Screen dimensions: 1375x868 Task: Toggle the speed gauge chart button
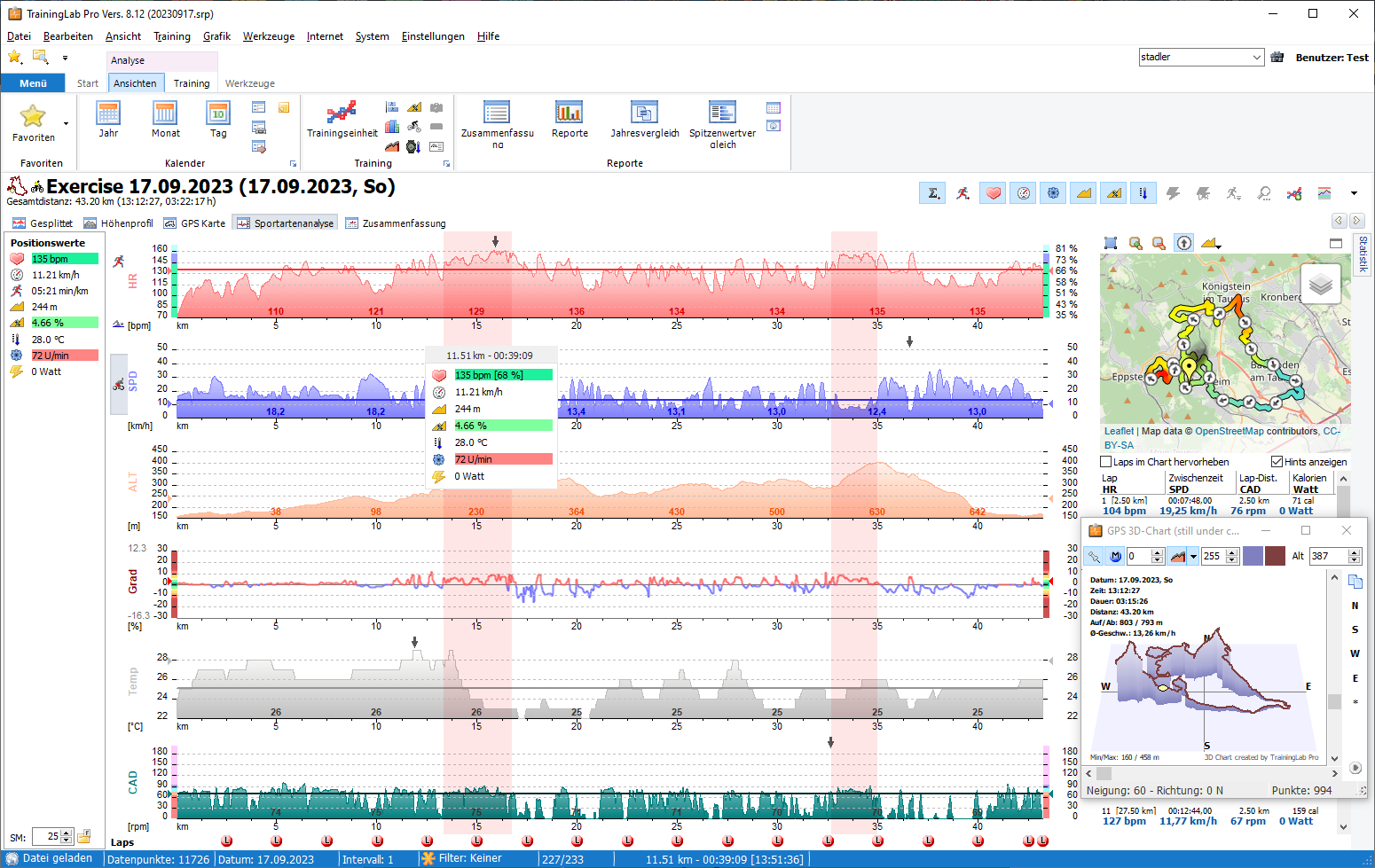1024,193
